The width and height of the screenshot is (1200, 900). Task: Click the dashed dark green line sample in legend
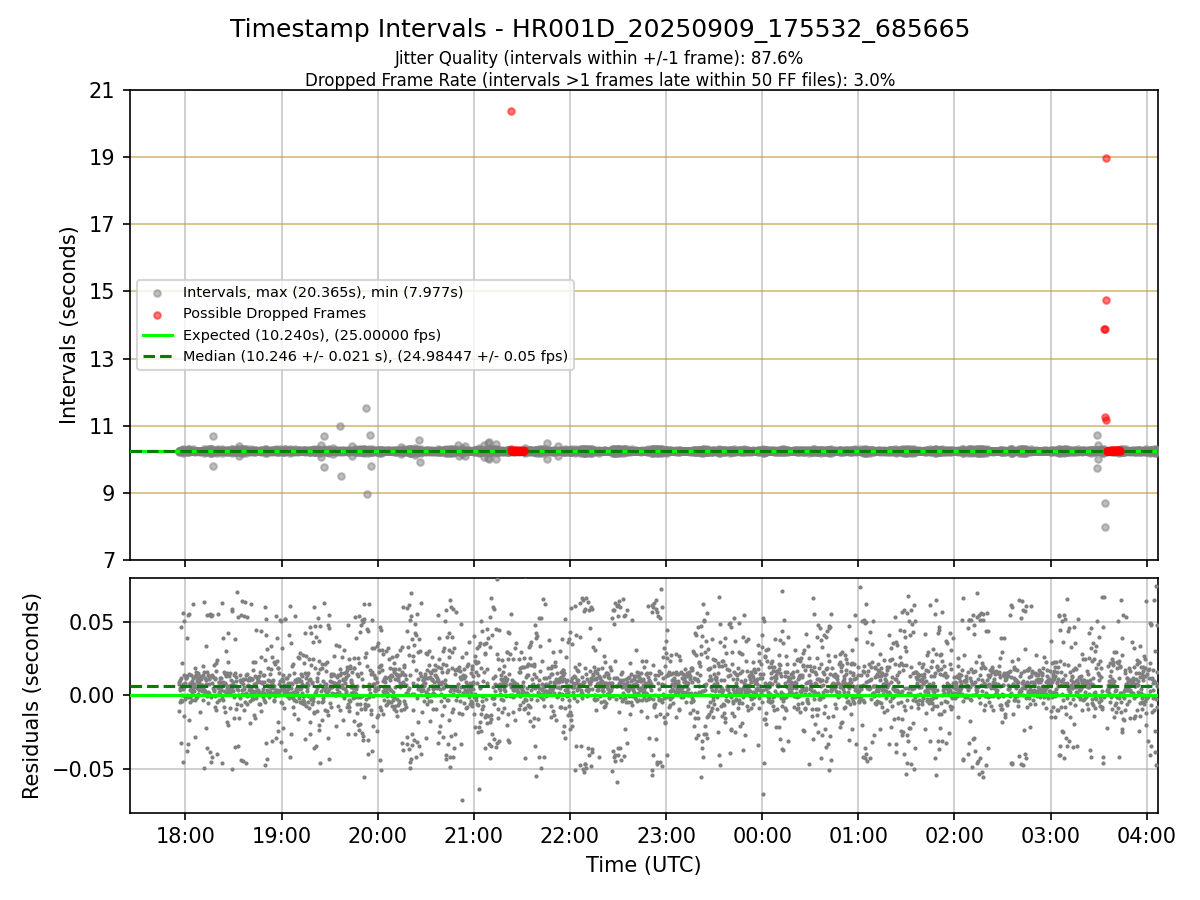coord(158,356)
